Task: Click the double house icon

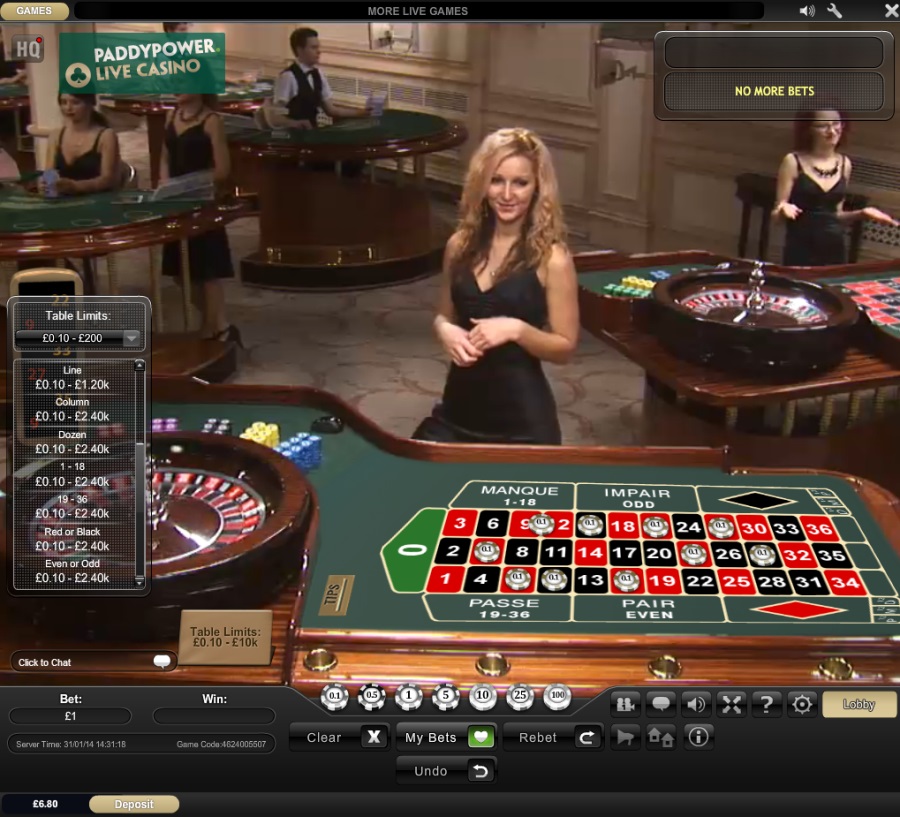Action: (x=661, y=737)
